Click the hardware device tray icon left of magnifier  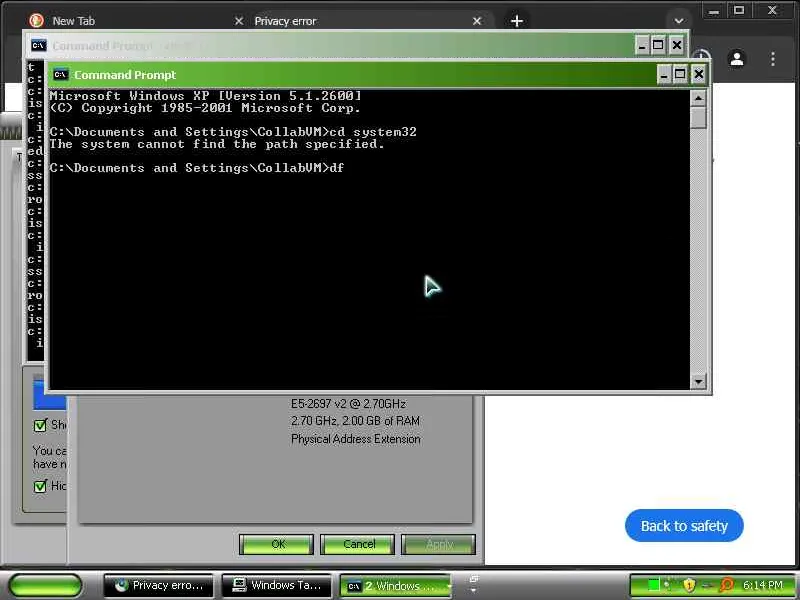tap(708, 585)
